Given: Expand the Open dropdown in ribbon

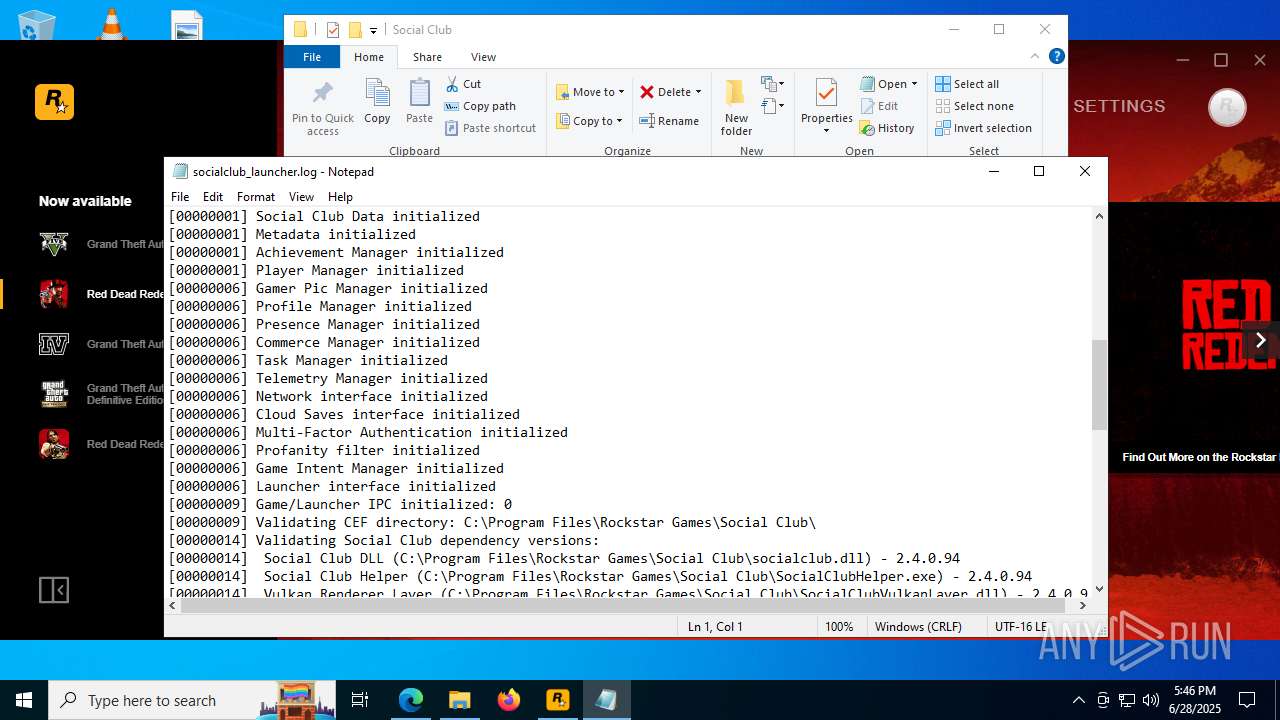Looking at the screenshot, I should [914, 84].
